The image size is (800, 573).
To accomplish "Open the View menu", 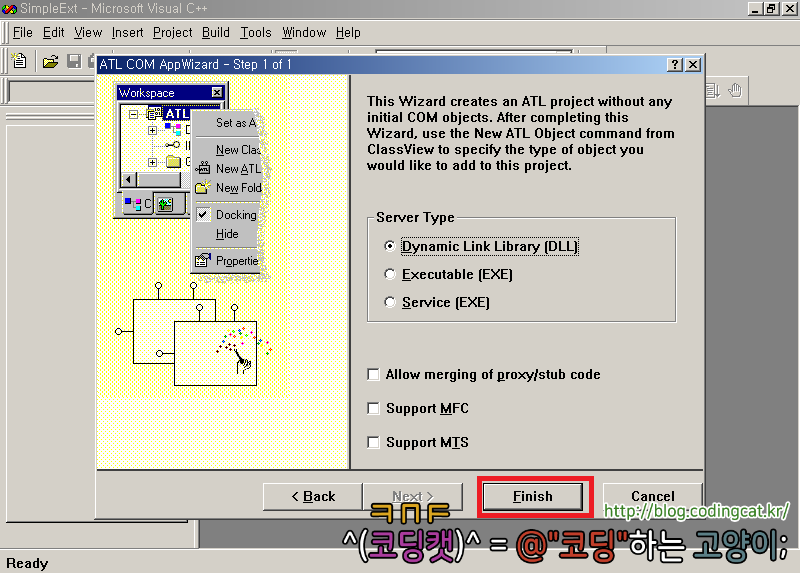I will pos(88,33).
